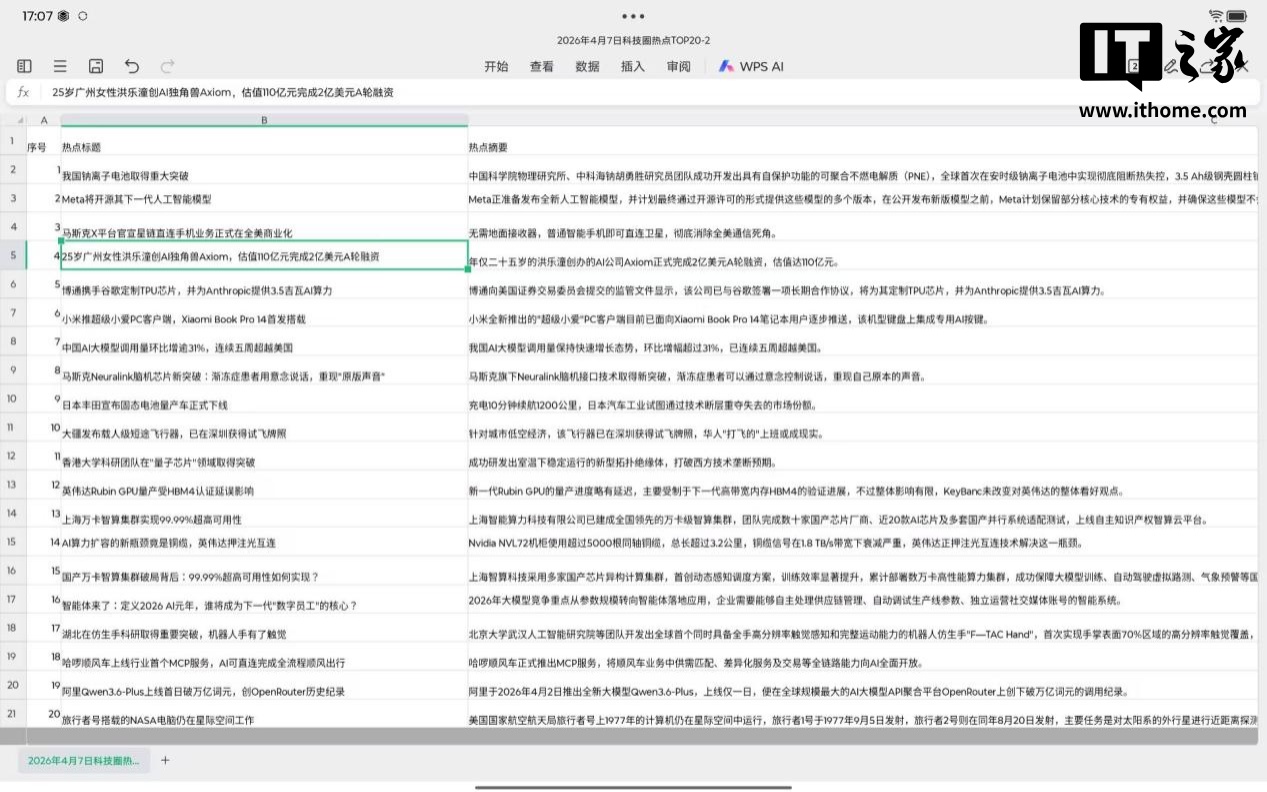Open the 开始 tab
The height and width of the screenshot is (792, 1267).
point(496,66)
